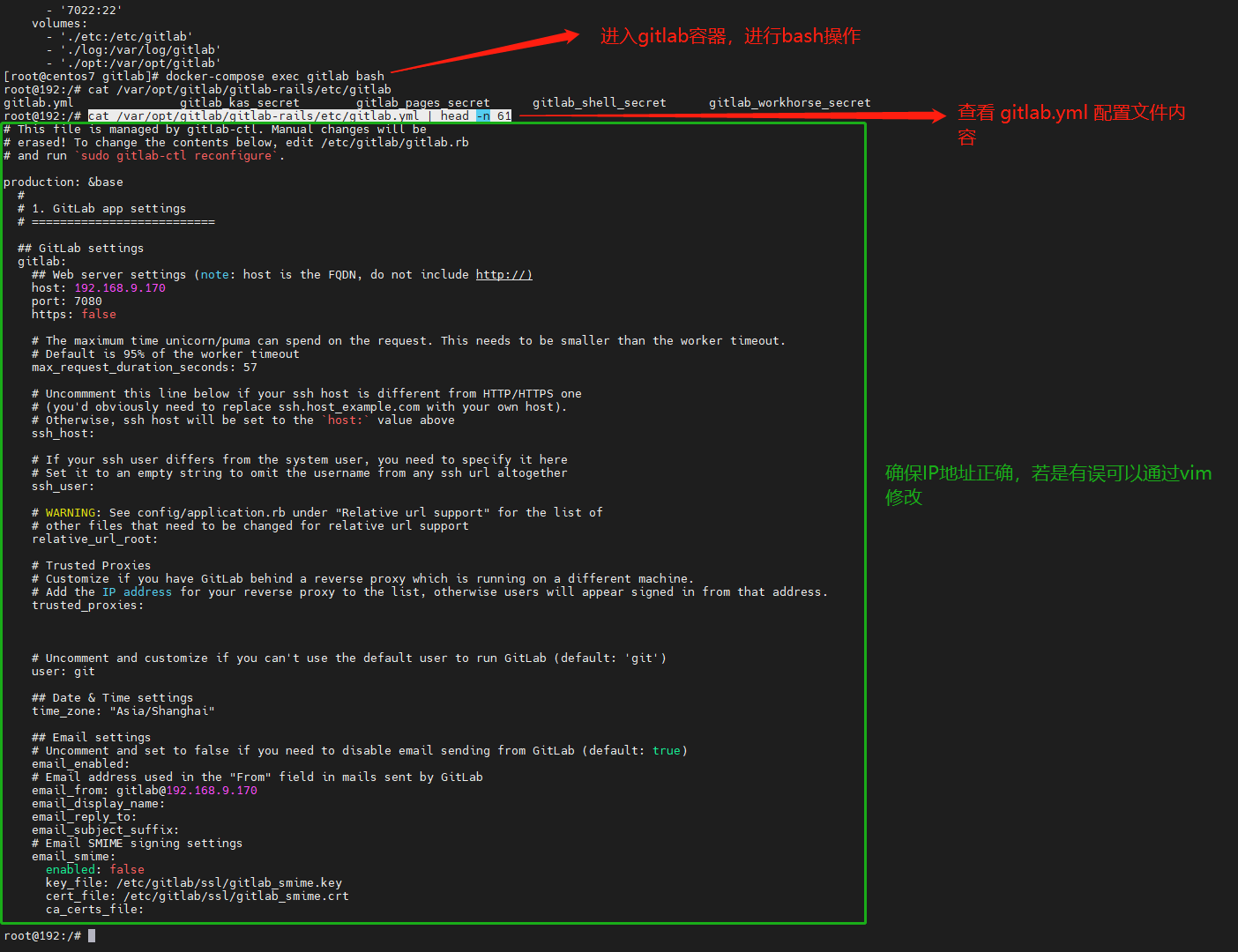Click the yellow WARNING word
This screenshot has height=952, width=1238.
click(x=71, y=513)
